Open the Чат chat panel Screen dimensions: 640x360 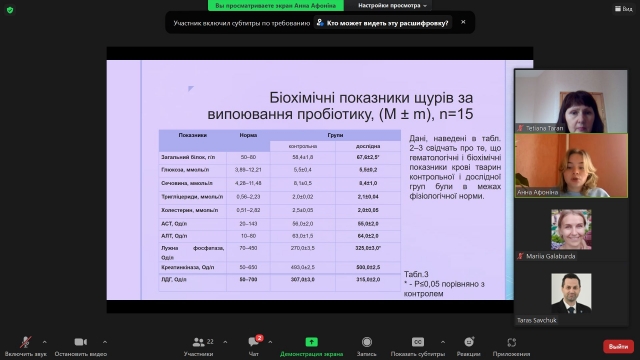point(254,346)
